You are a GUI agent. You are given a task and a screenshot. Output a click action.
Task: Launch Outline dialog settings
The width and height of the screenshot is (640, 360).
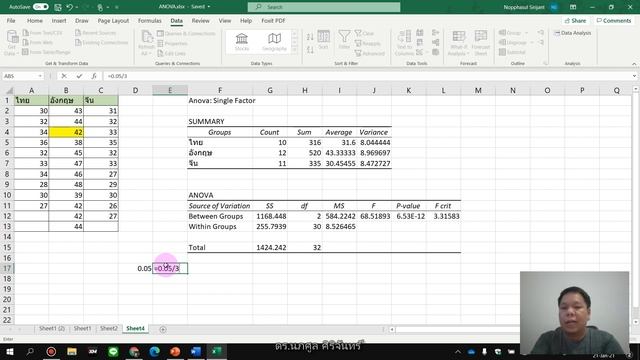pos(545,63)
